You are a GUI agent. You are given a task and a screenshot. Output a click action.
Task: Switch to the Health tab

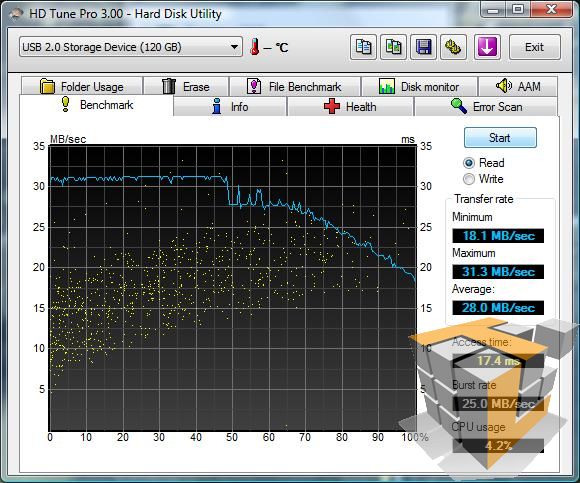pyautogui.click(x=350, y=107)
